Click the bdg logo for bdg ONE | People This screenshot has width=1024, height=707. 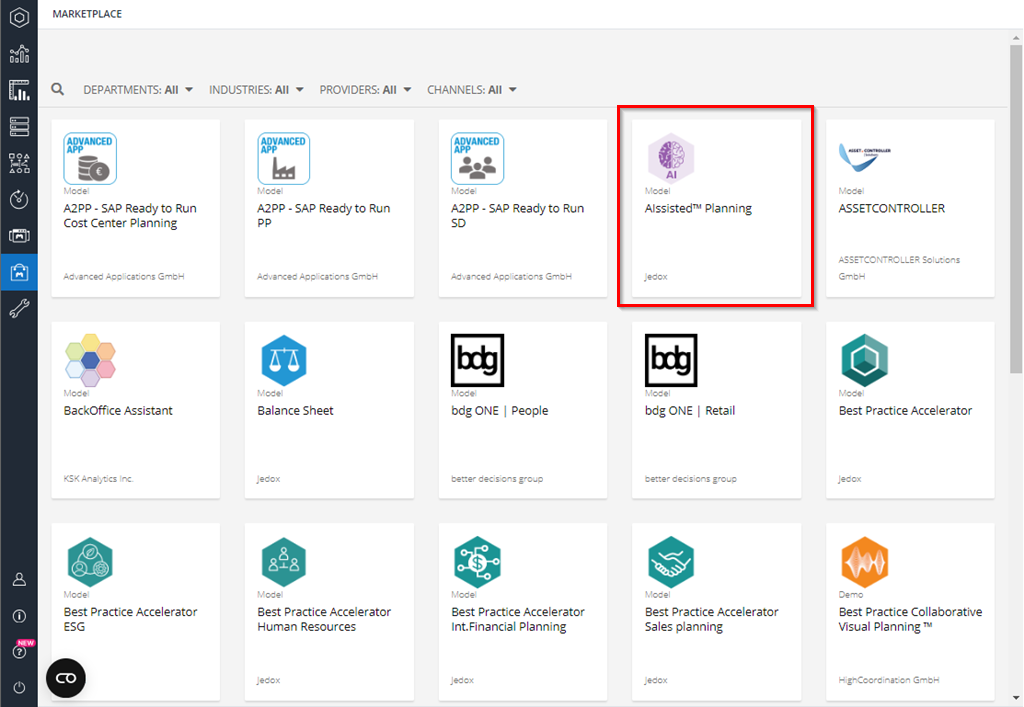477,360
